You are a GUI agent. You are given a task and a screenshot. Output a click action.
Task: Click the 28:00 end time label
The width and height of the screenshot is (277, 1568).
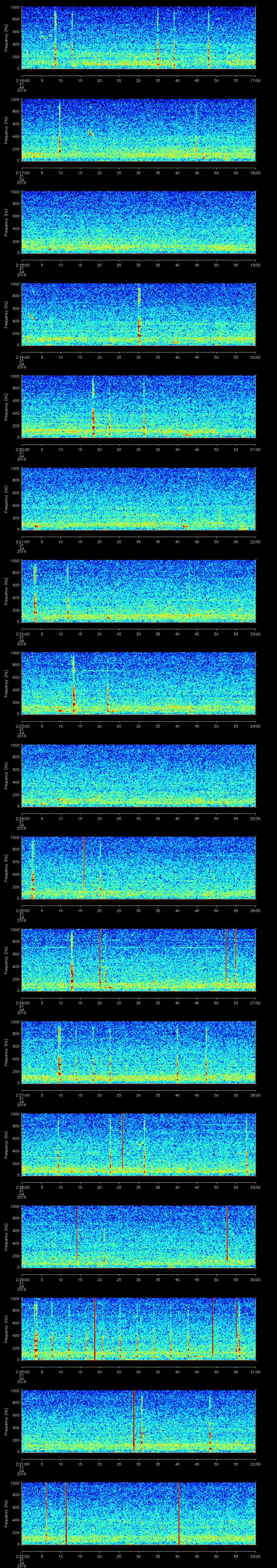256,1095
